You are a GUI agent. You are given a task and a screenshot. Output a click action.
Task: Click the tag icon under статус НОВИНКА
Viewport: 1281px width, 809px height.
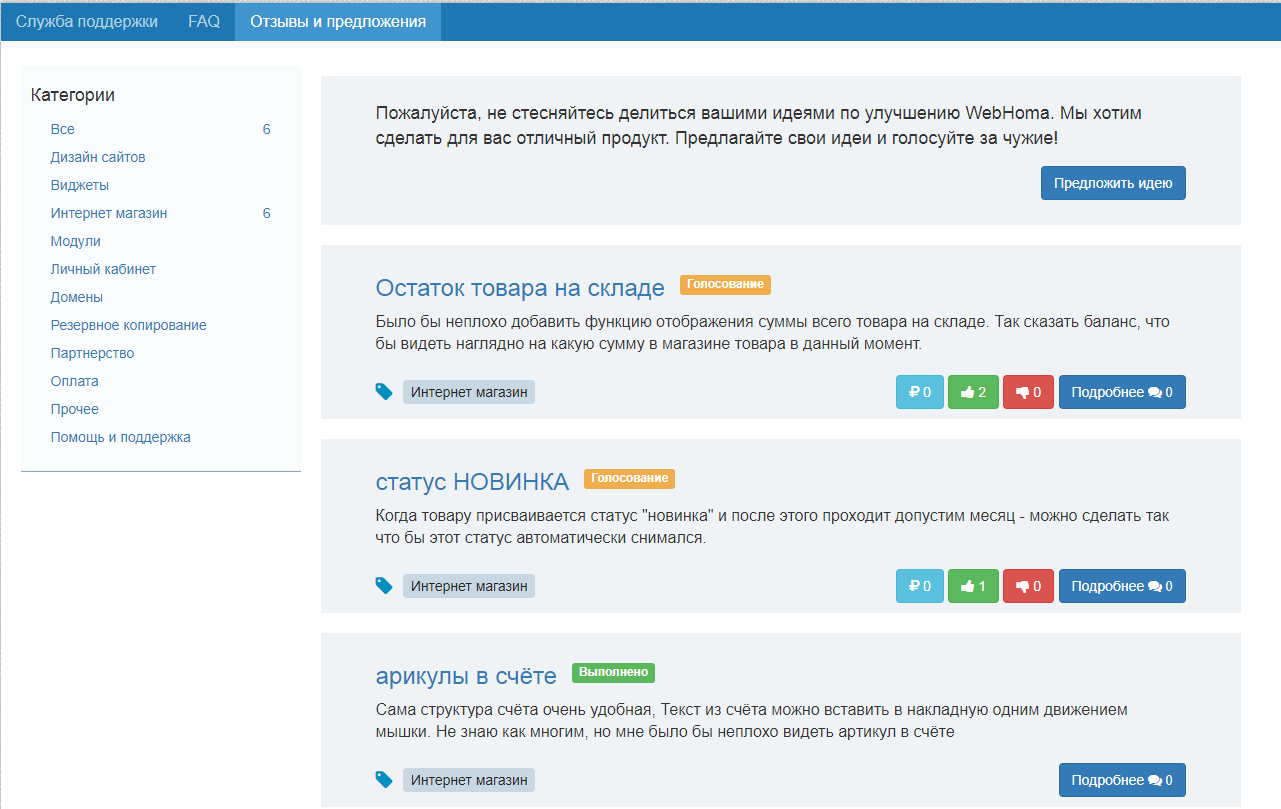pyautogui.click(x=384, y=586)
